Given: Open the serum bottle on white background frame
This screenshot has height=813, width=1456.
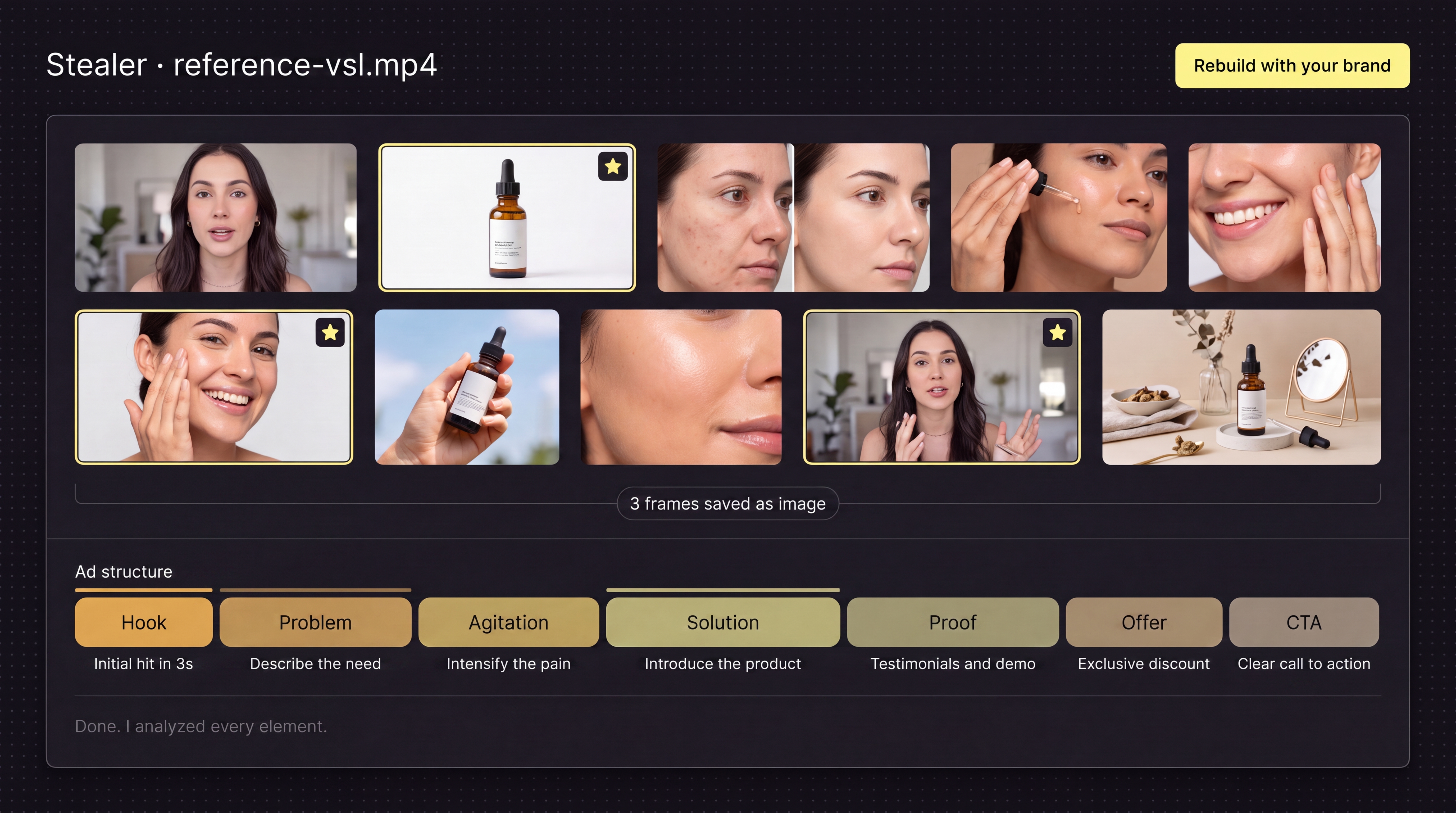Looking at the screenshot, I should click(x=507, y=218).
